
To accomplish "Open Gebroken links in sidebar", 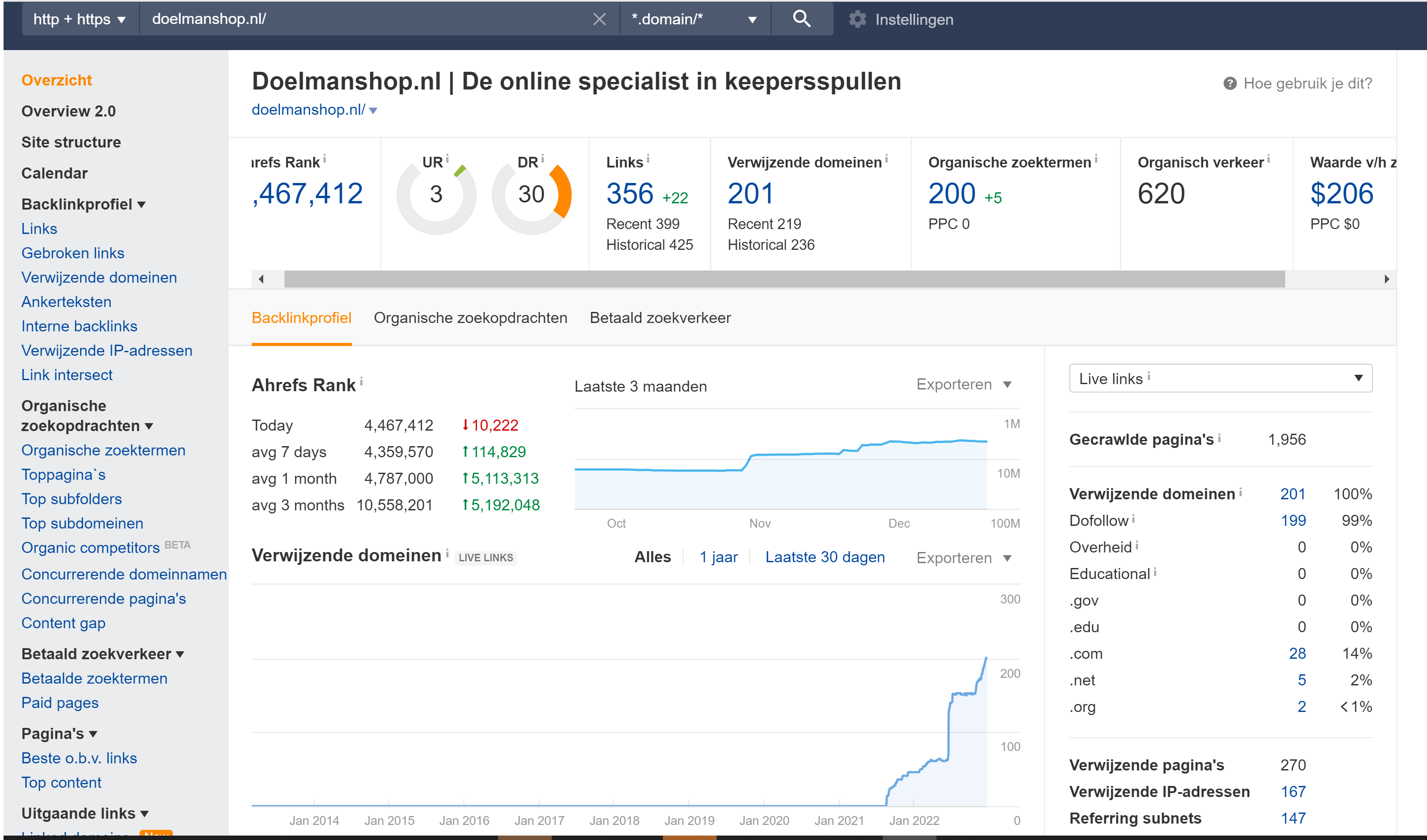I will 73,253.
